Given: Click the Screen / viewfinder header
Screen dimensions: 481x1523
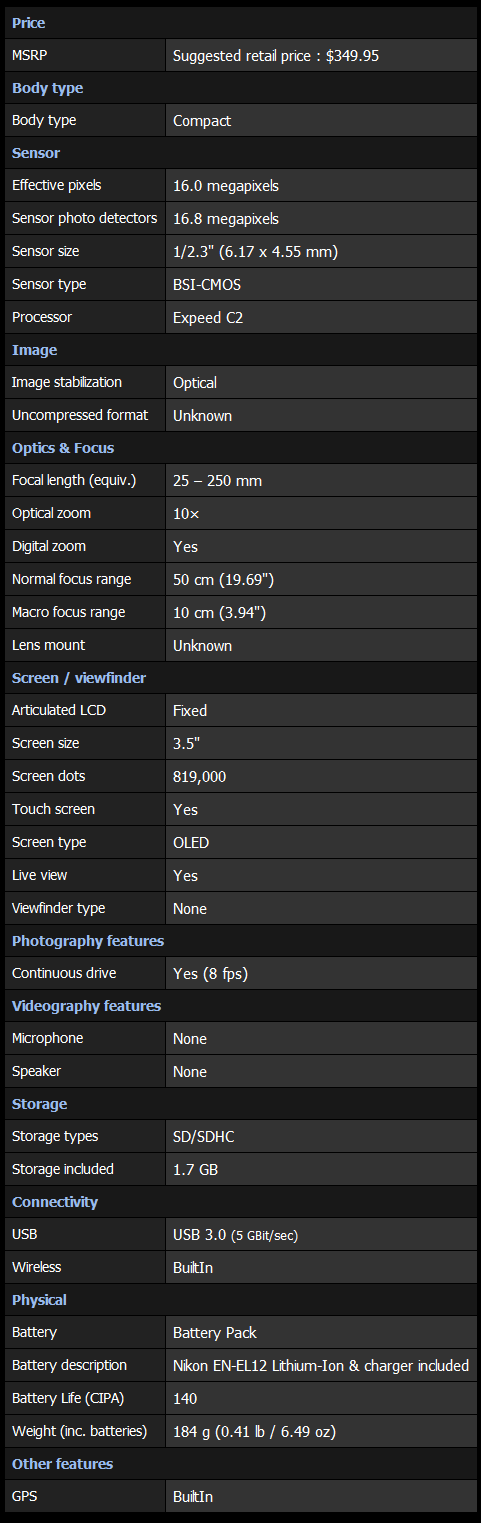Looking at the screenshot, I should [x=79, y=678].
